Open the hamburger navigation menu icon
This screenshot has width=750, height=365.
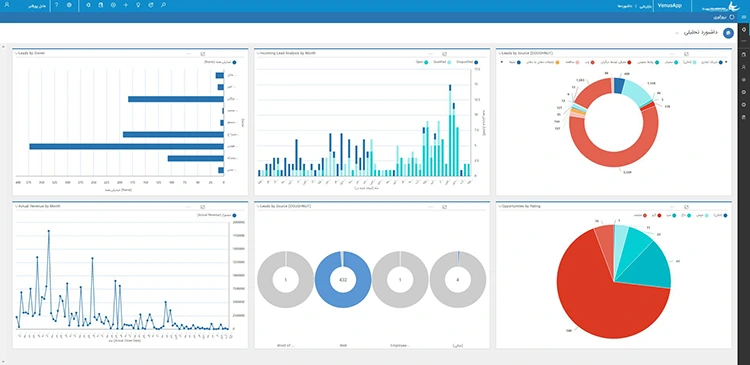[x=743, y=17]
